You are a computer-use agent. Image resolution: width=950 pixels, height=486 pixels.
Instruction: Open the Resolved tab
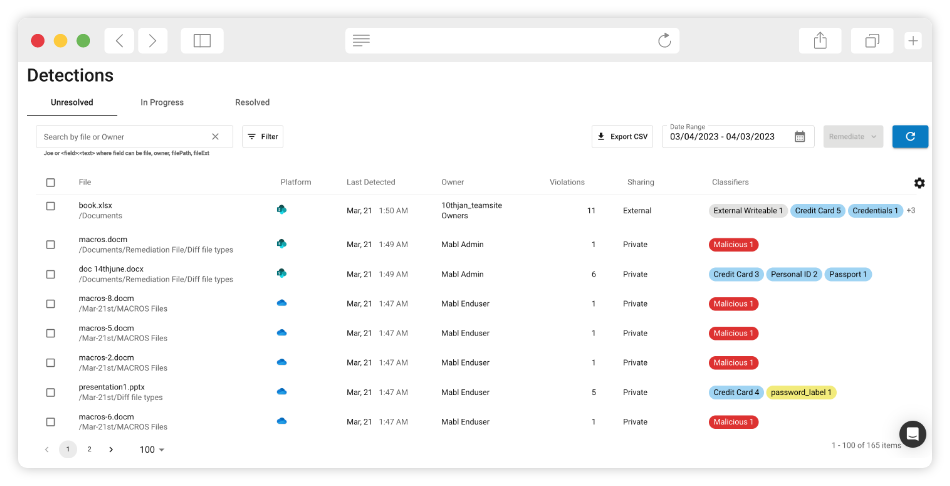pos(252,102)
